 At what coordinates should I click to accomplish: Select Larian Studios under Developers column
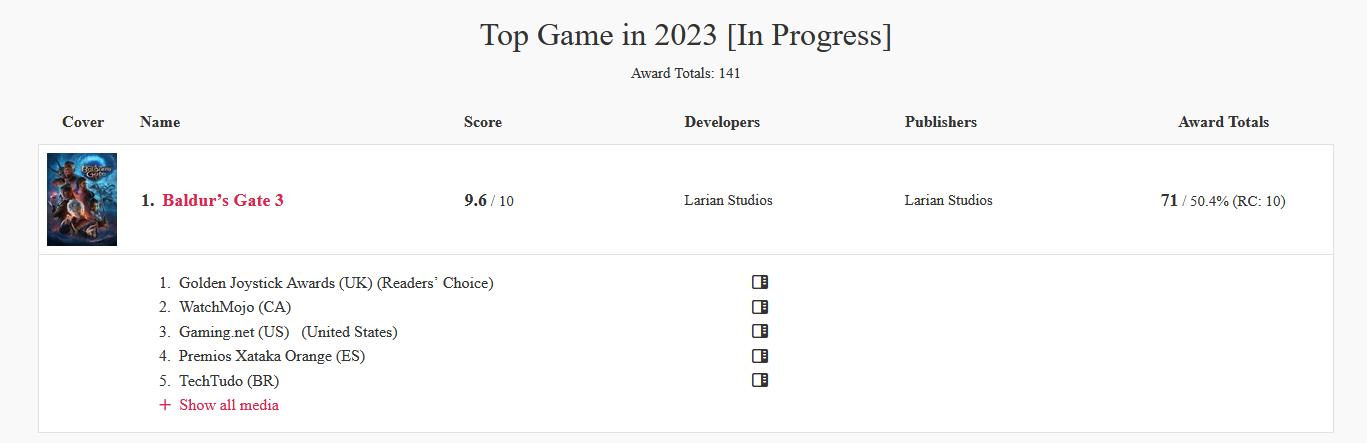point(728,200)
